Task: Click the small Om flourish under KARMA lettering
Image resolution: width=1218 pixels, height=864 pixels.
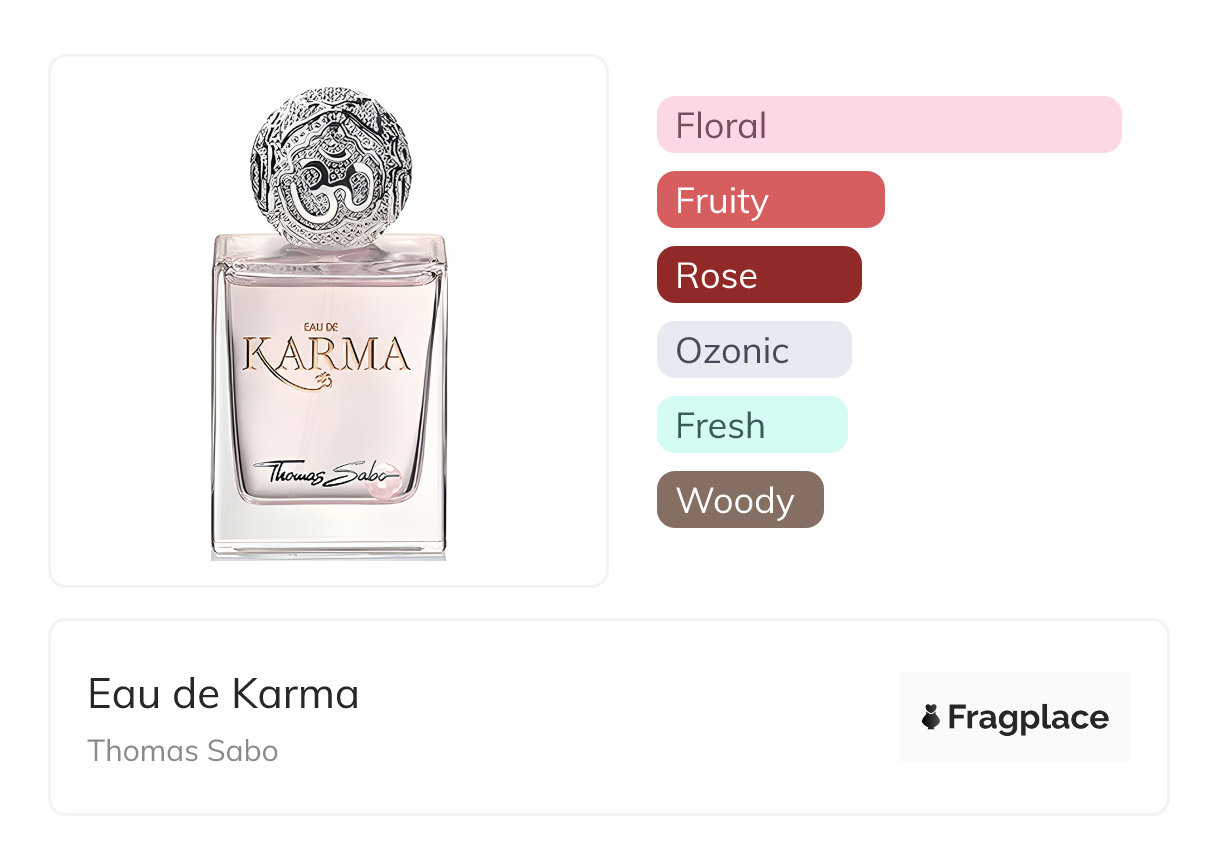Action: pos(321,380)
